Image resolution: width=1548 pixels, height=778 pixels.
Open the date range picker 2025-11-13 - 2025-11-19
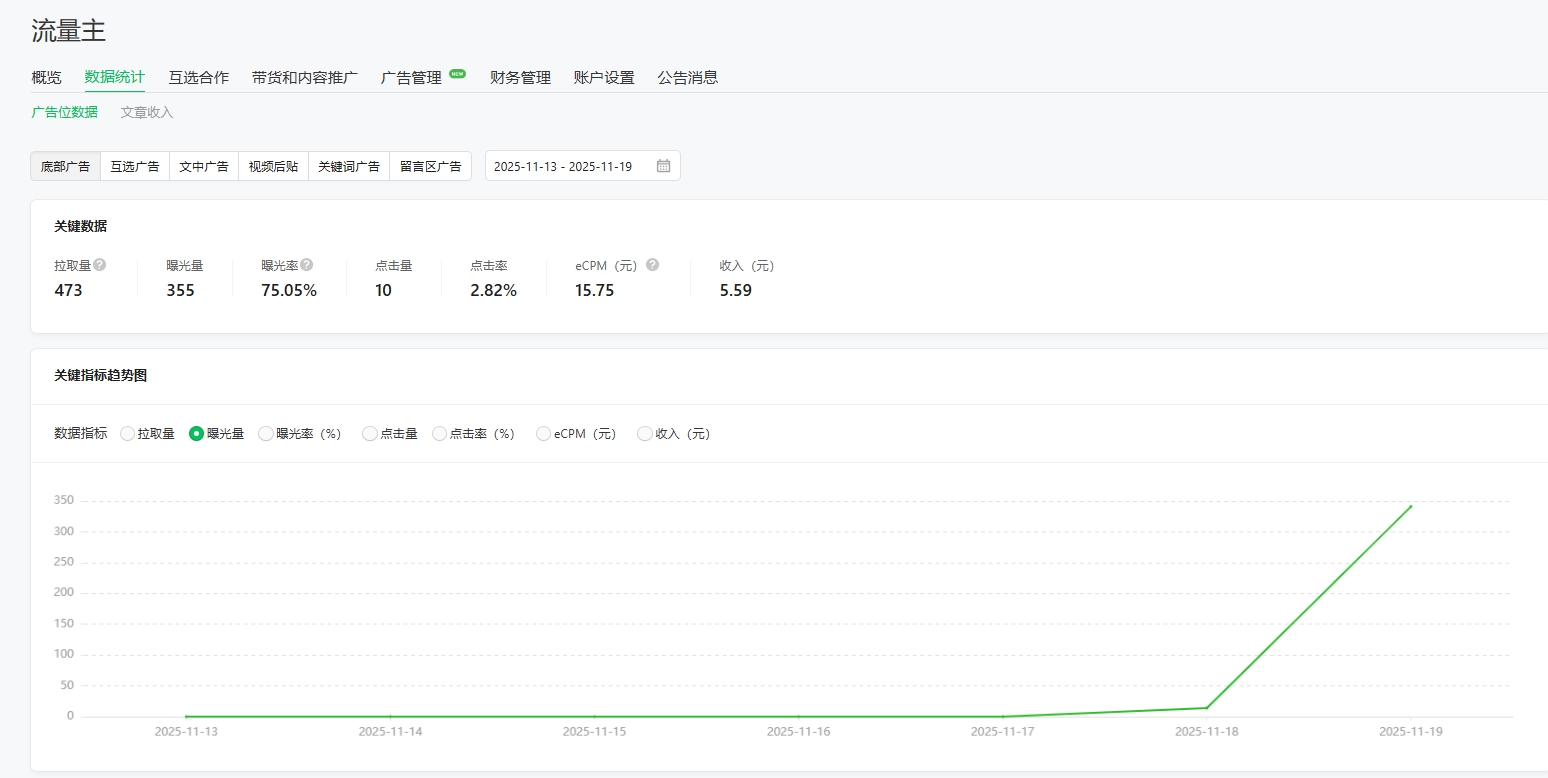[570, 166]
